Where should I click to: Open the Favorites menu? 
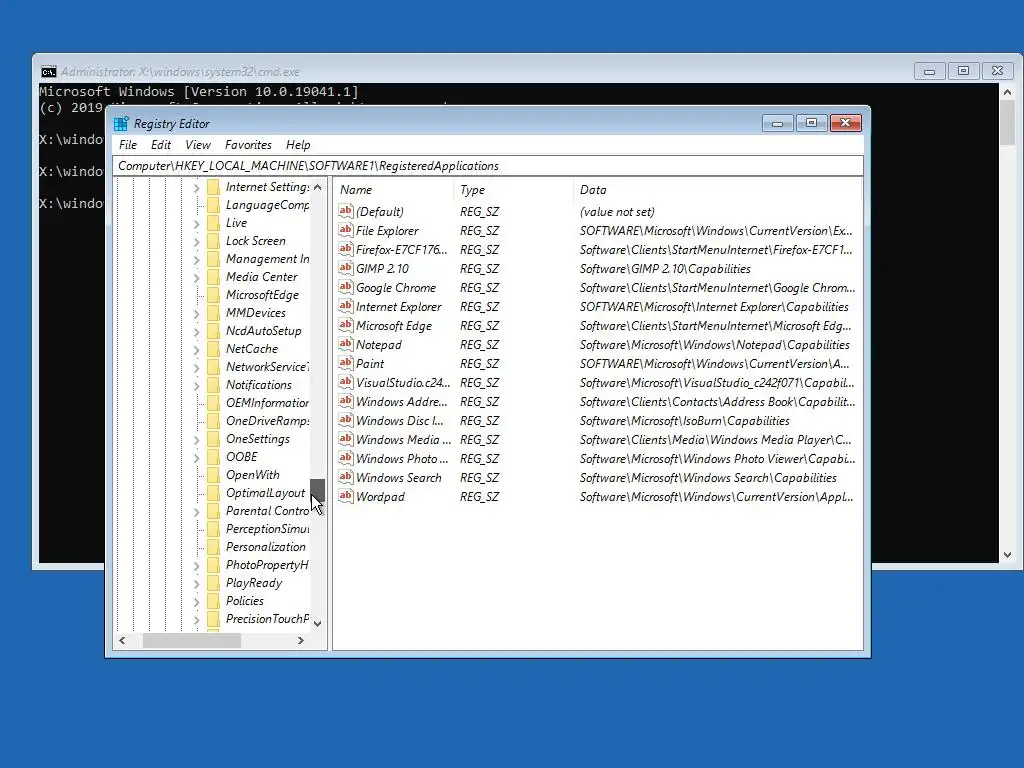tap(248, 145)
